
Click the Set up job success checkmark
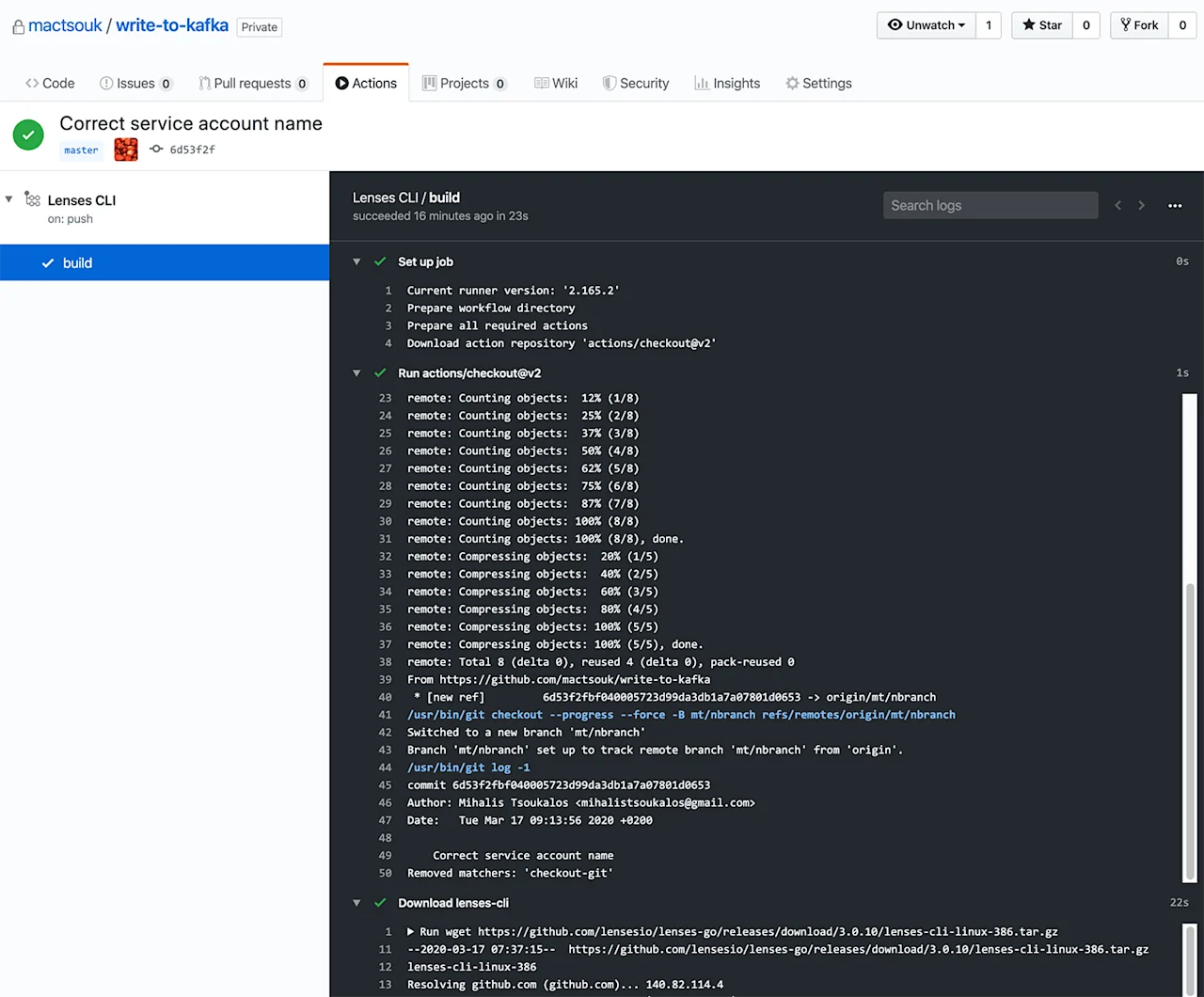pos(380,261)
